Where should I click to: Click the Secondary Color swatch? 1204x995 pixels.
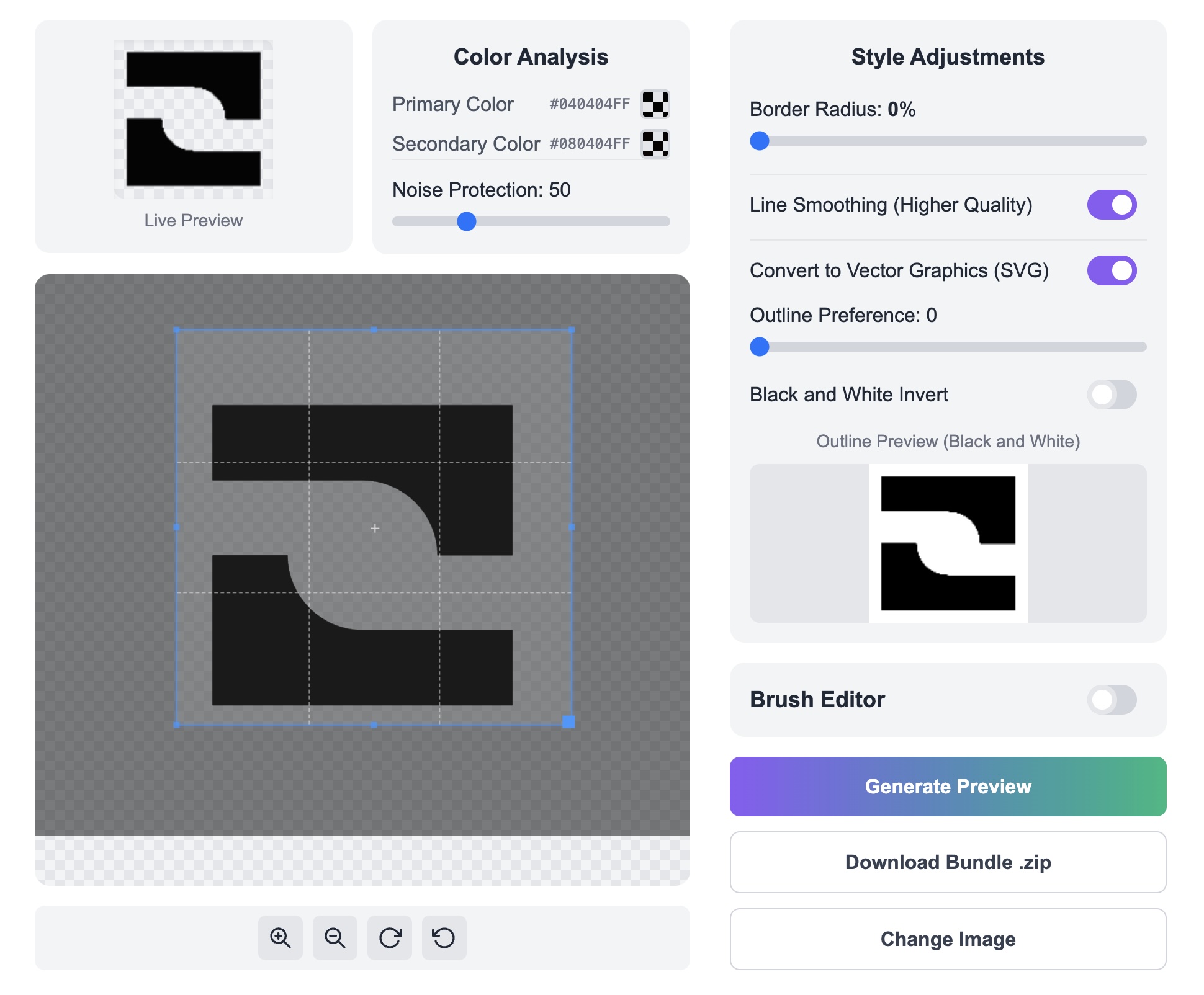pos(655,144)
